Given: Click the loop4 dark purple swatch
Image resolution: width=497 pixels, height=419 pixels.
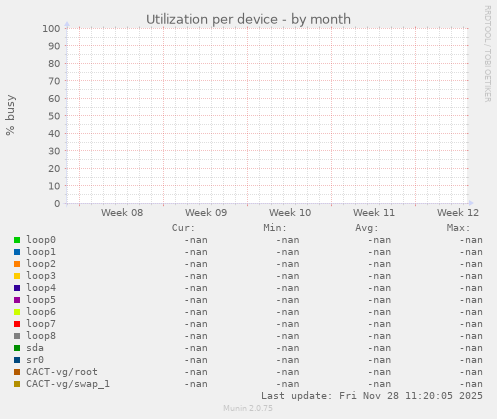Looking at the screenshot, I should 17,288.
